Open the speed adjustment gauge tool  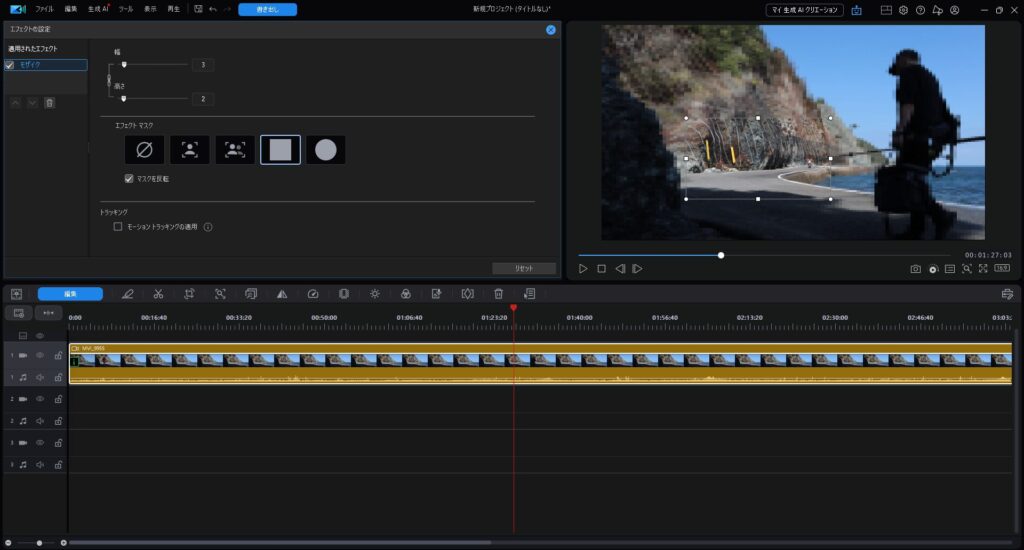(x=313, y=294)
